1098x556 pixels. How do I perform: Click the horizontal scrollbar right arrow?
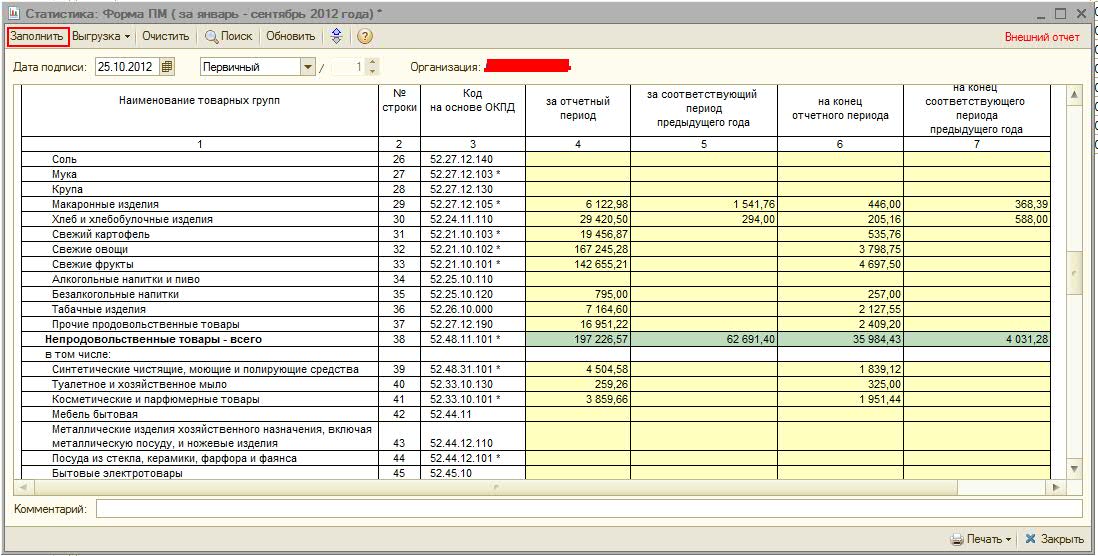[x=1056, y=486]
